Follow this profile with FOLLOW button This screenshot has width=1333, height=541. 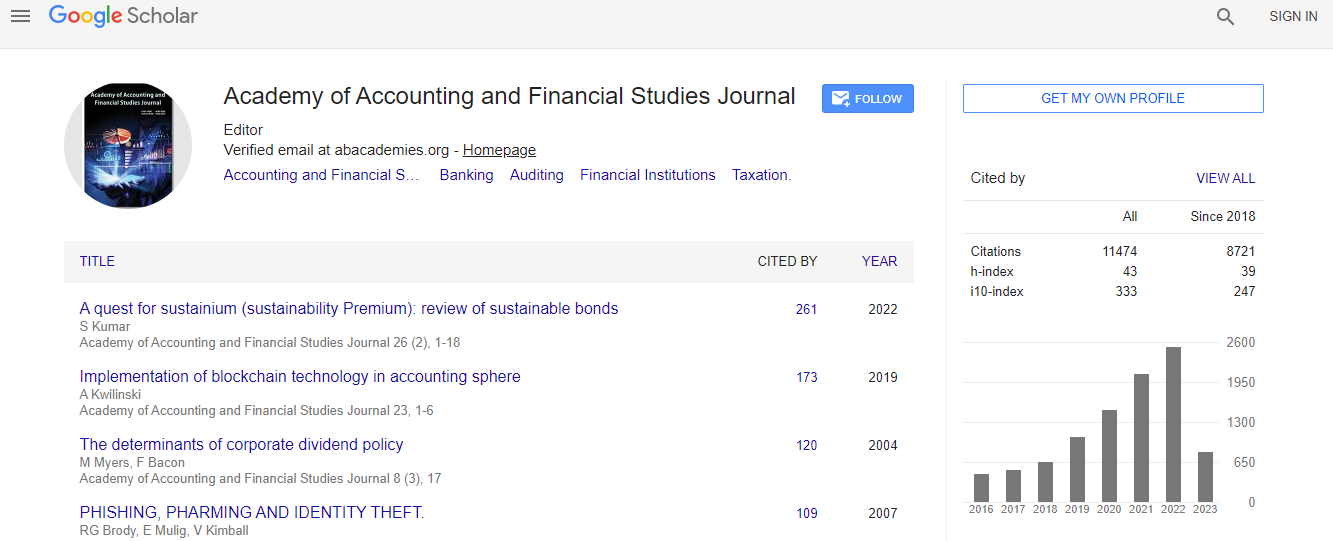pos(868,99)
